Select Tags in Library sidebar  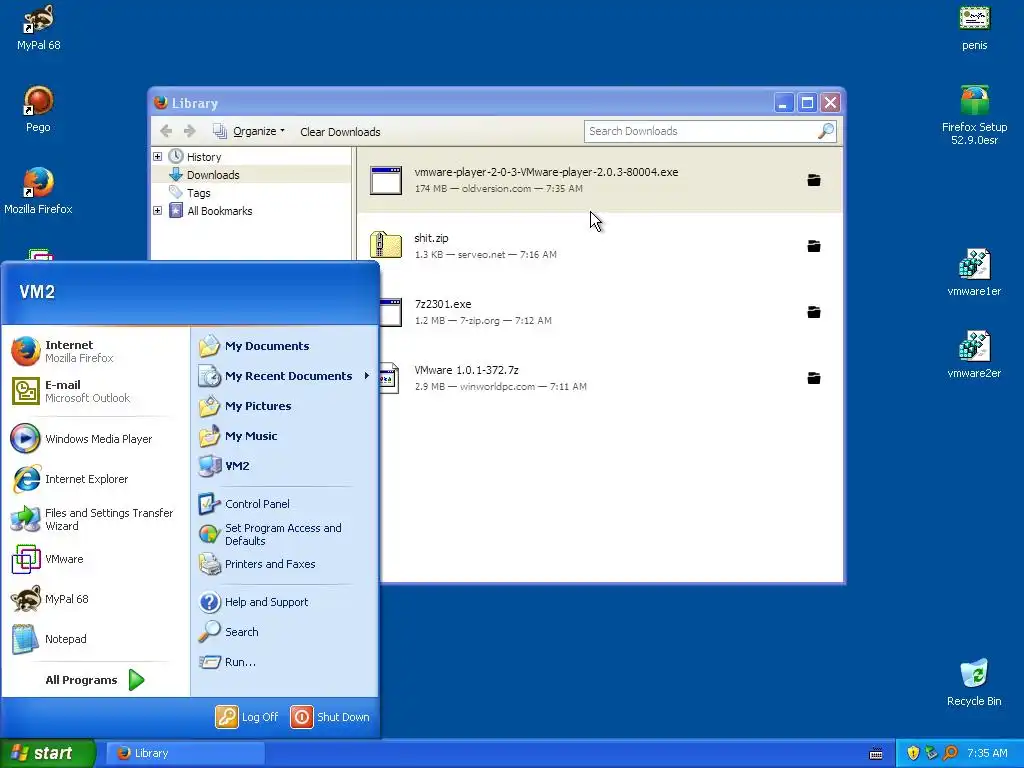coord(199,193)
